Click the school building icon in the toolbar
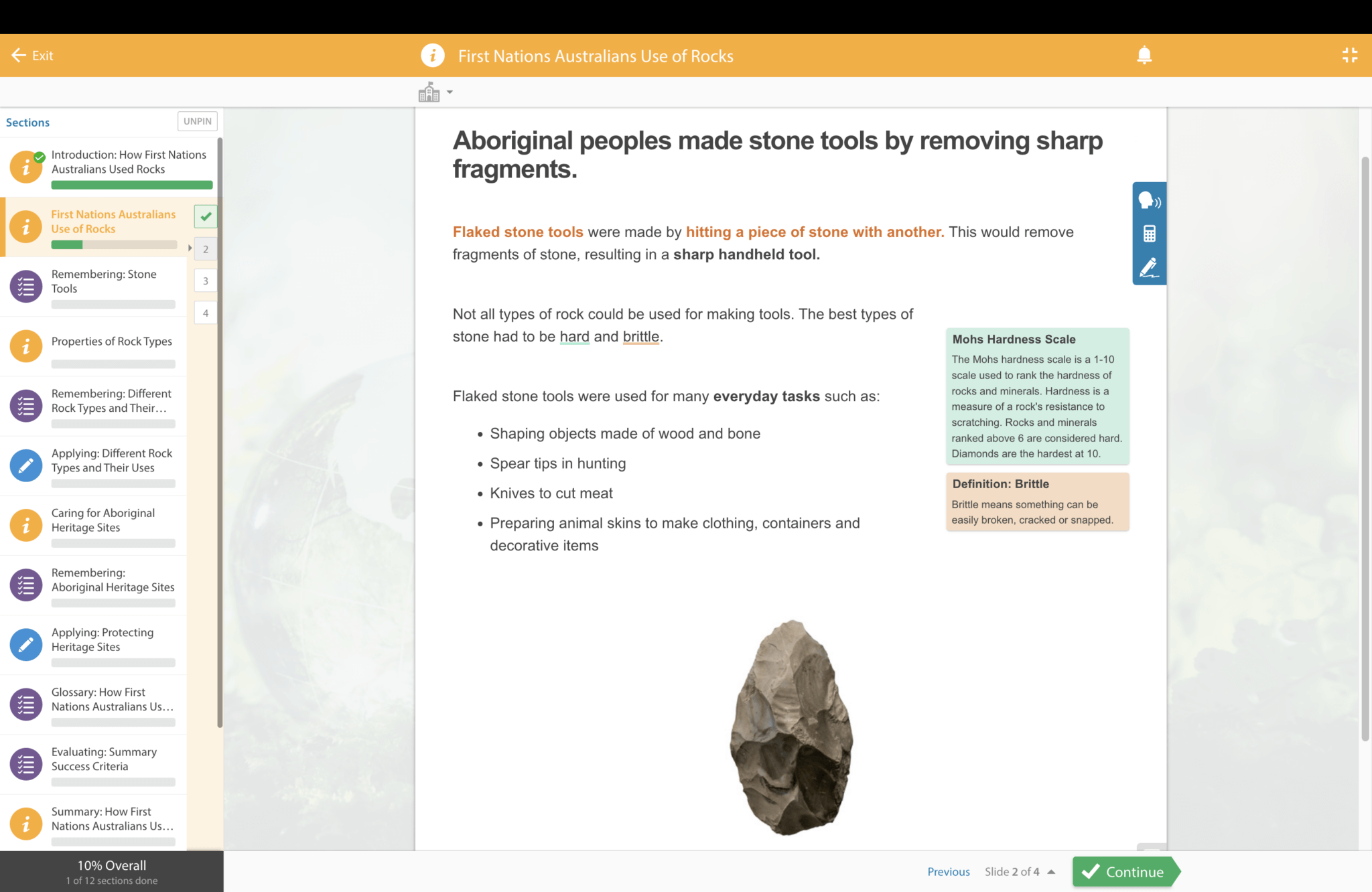The width and height of the screenshot is (1372, 892). (428, 91)
